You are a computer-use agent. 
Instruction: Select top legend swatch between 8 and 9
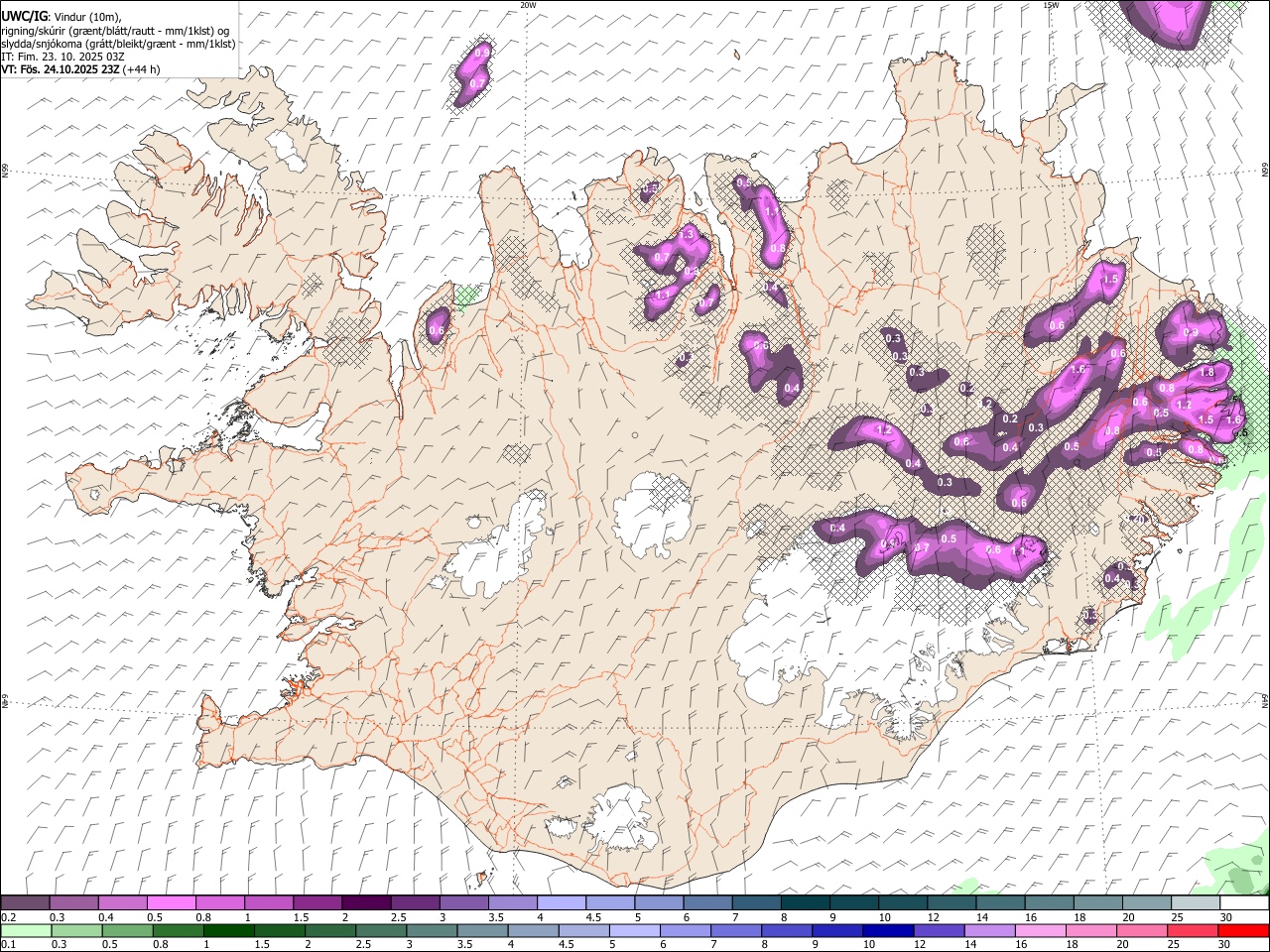coord(804,902)
